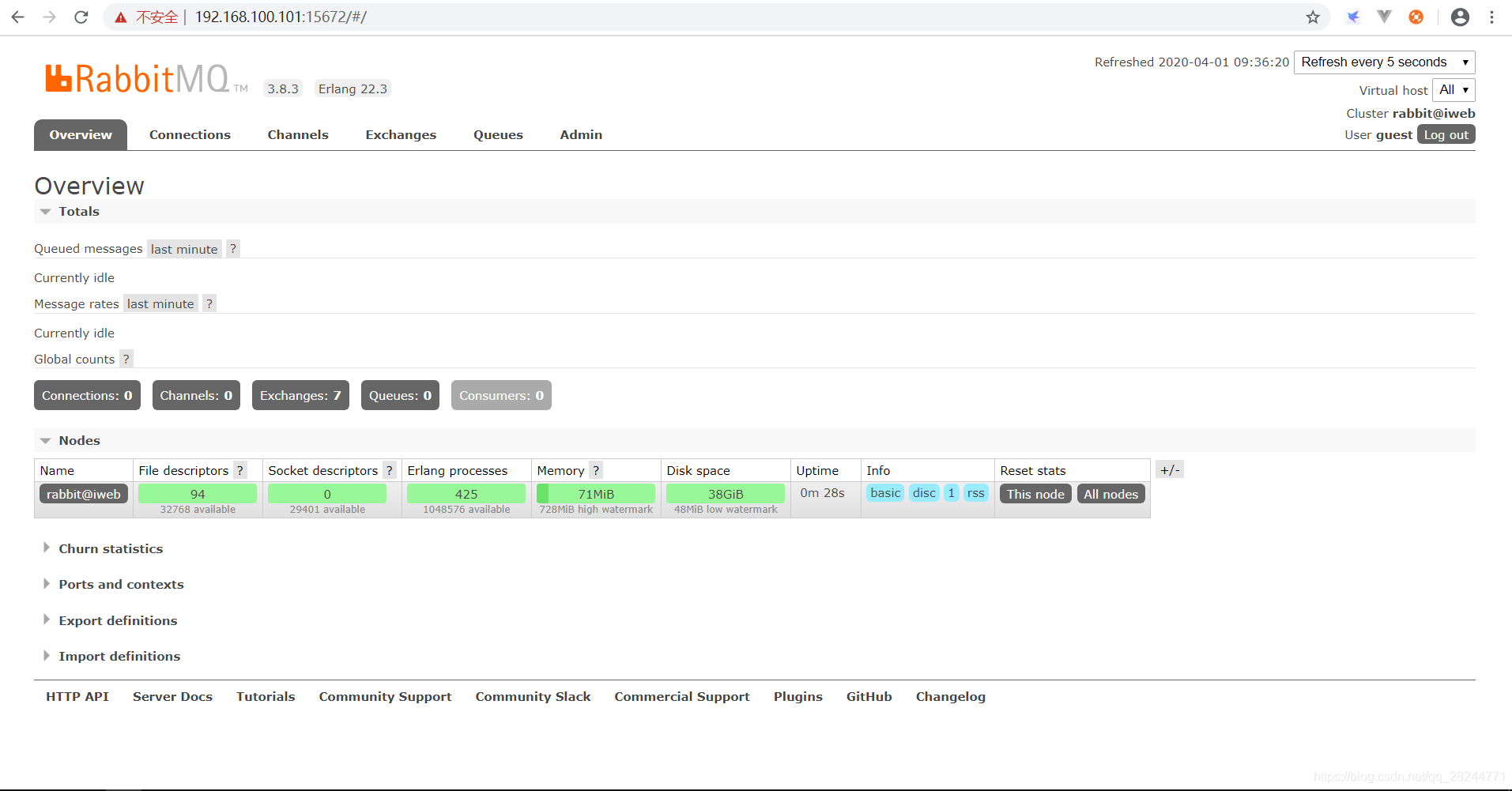Open the Community Support footer link
Image resolution: width=1512 pixels, height=791 pixels.
pyautogui.click(x=385, y=696)
